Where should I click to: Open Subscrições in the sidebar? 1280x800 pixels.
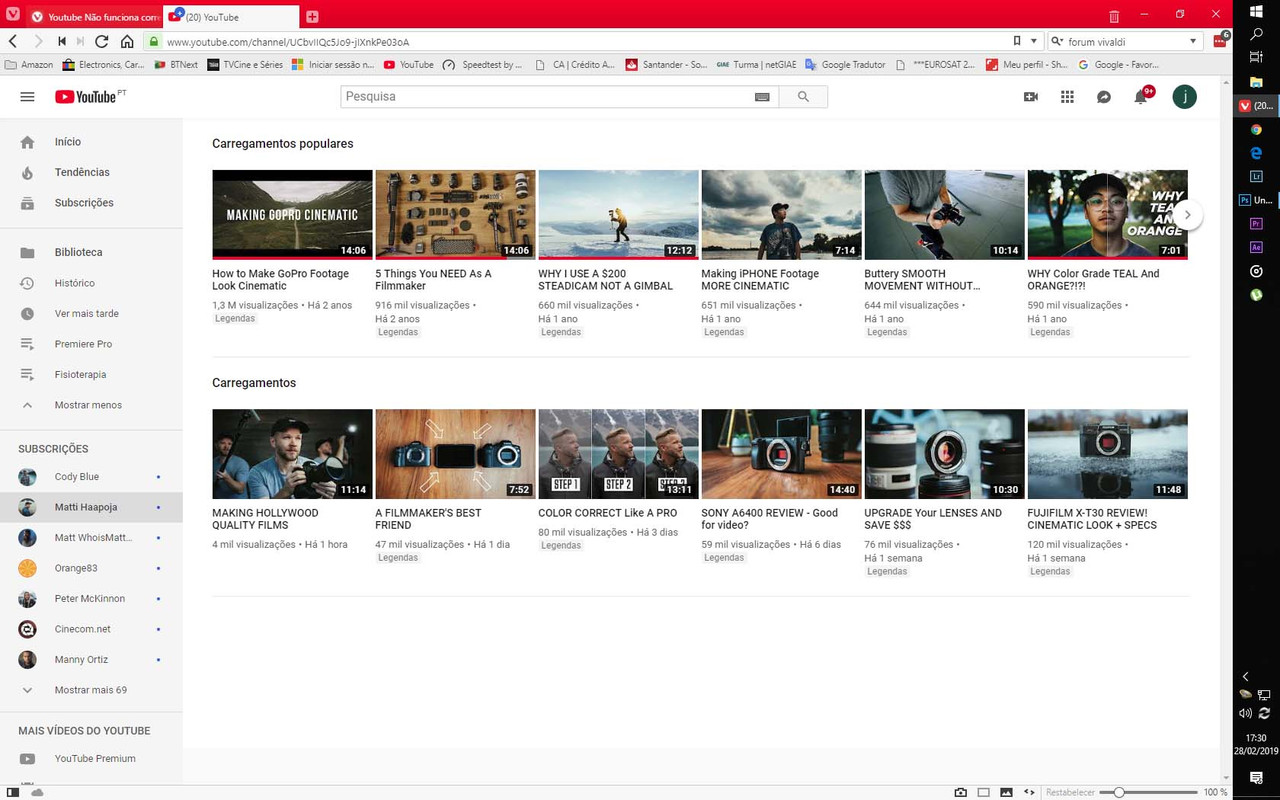(91, 203)
